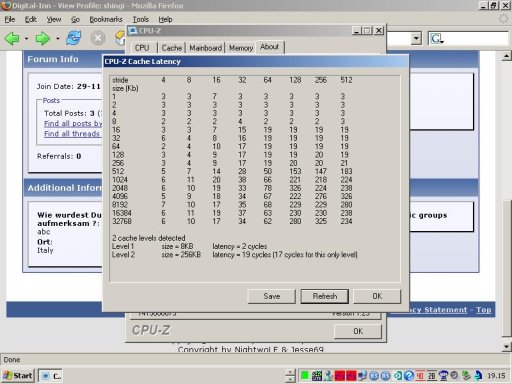Click the partly hidden Home icon in Firefox
This screenshot has width=512, height=384.
point(120,38)
